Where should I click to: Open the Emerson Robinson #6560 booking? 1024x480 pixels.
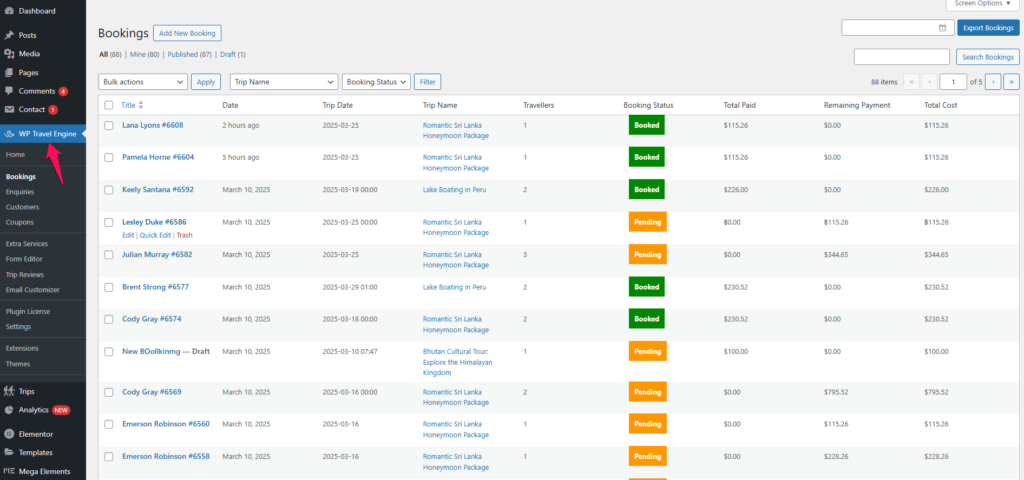[x=166, y=424]
